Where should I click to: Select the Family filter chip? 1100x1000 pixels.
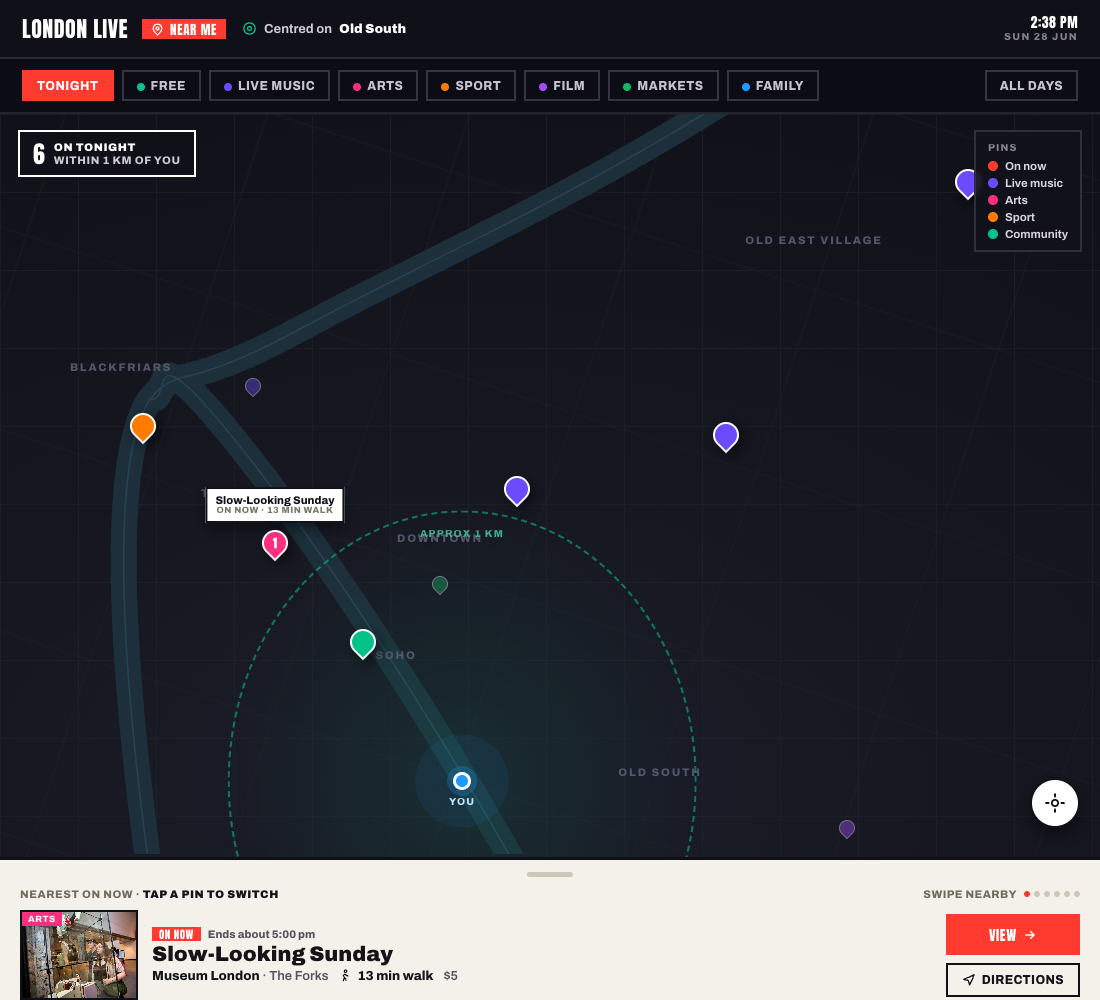772,86
